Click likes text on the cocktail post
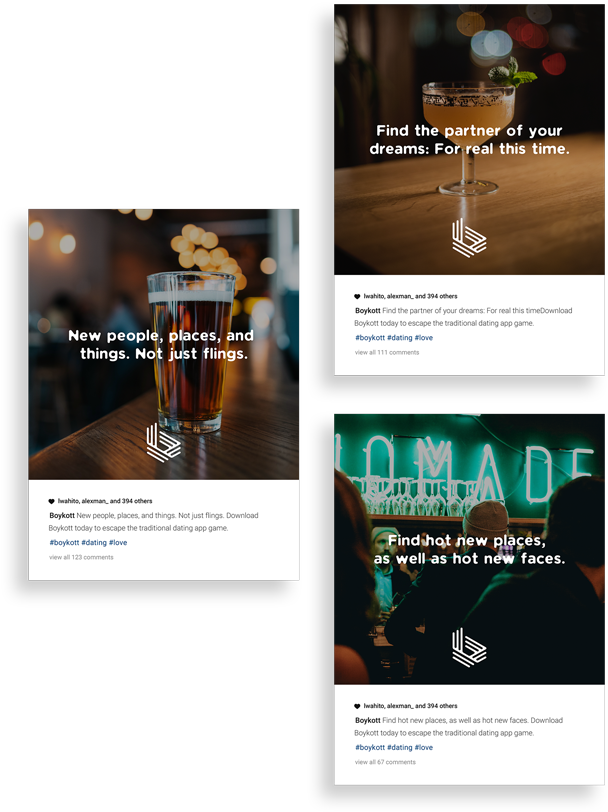Image resolution: width=608 pixels, height=812 pixels. (x=410, y=297)
